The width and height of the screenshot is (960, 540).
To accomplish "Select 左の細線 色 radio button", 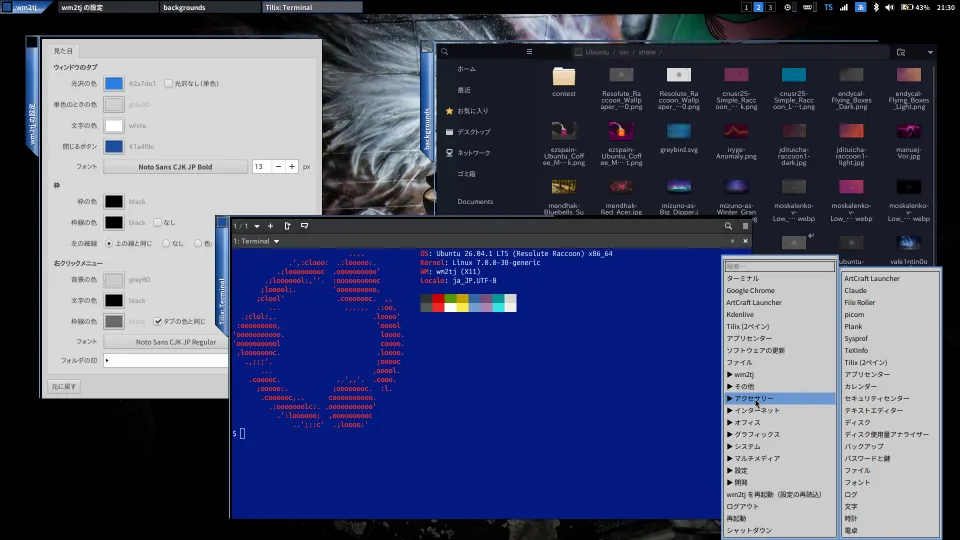I will coord(198,243).
